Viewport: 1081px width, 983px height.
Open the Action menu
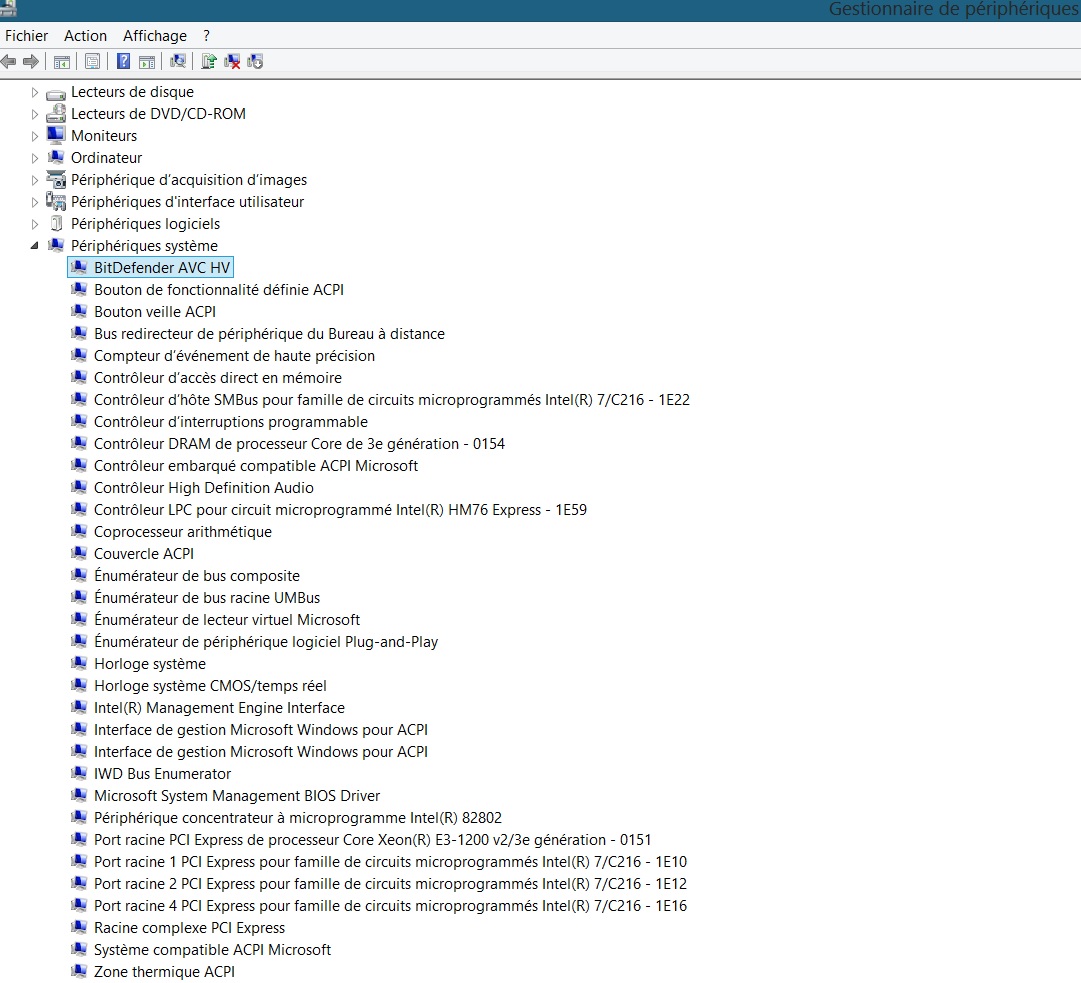pos(85,36)
